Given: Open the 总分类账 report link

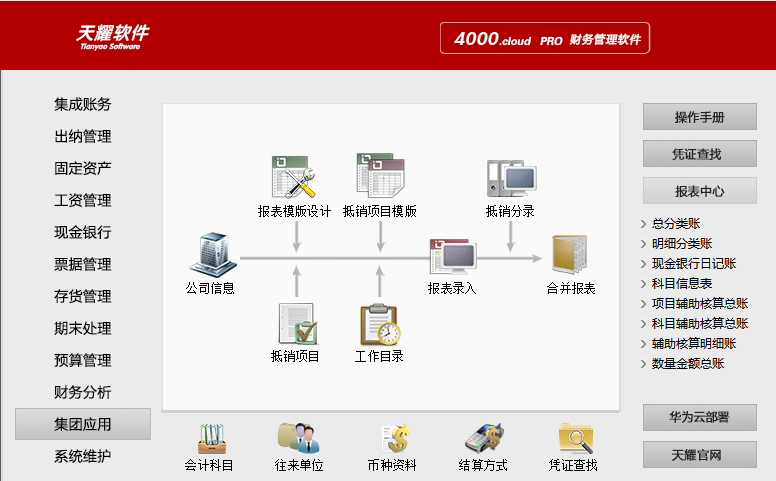Looking at the screenshot, I should click(x=675, y=224).
